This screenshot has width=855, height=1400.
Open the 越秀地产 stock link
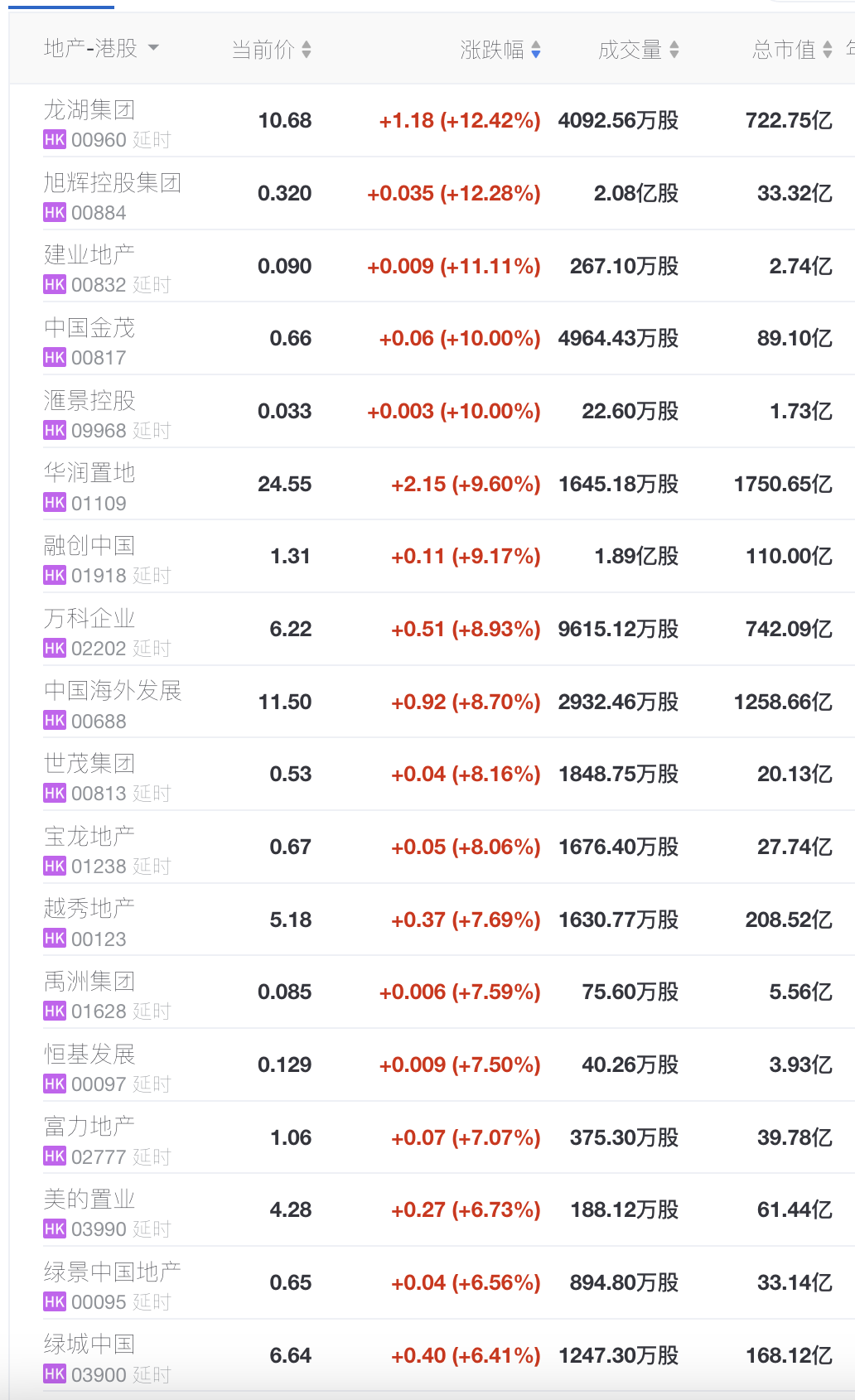coord(89,908)
